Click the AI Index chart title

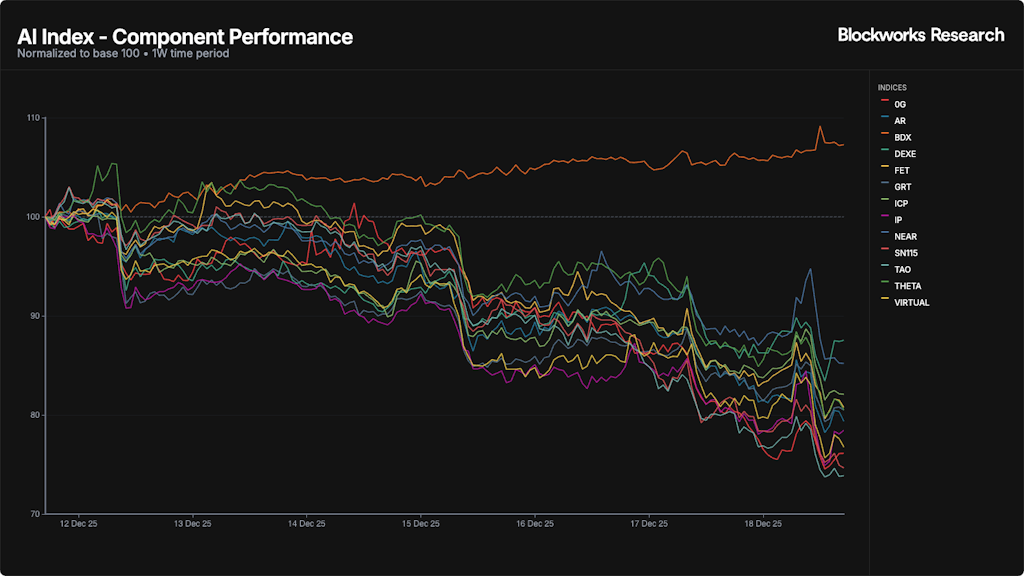click(185, 37)
